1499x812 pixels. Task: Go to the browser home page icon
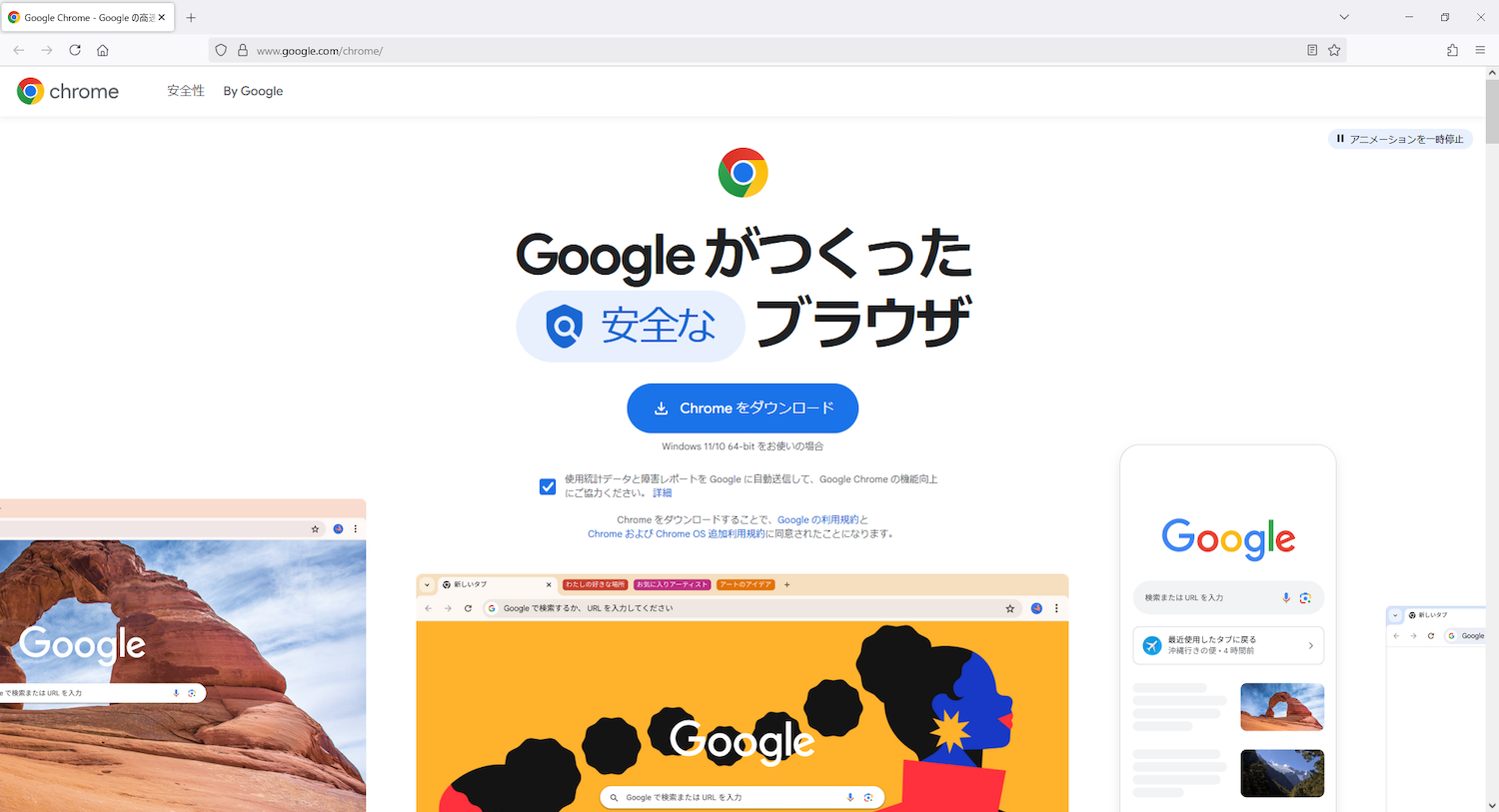click(x=103, y=50)
